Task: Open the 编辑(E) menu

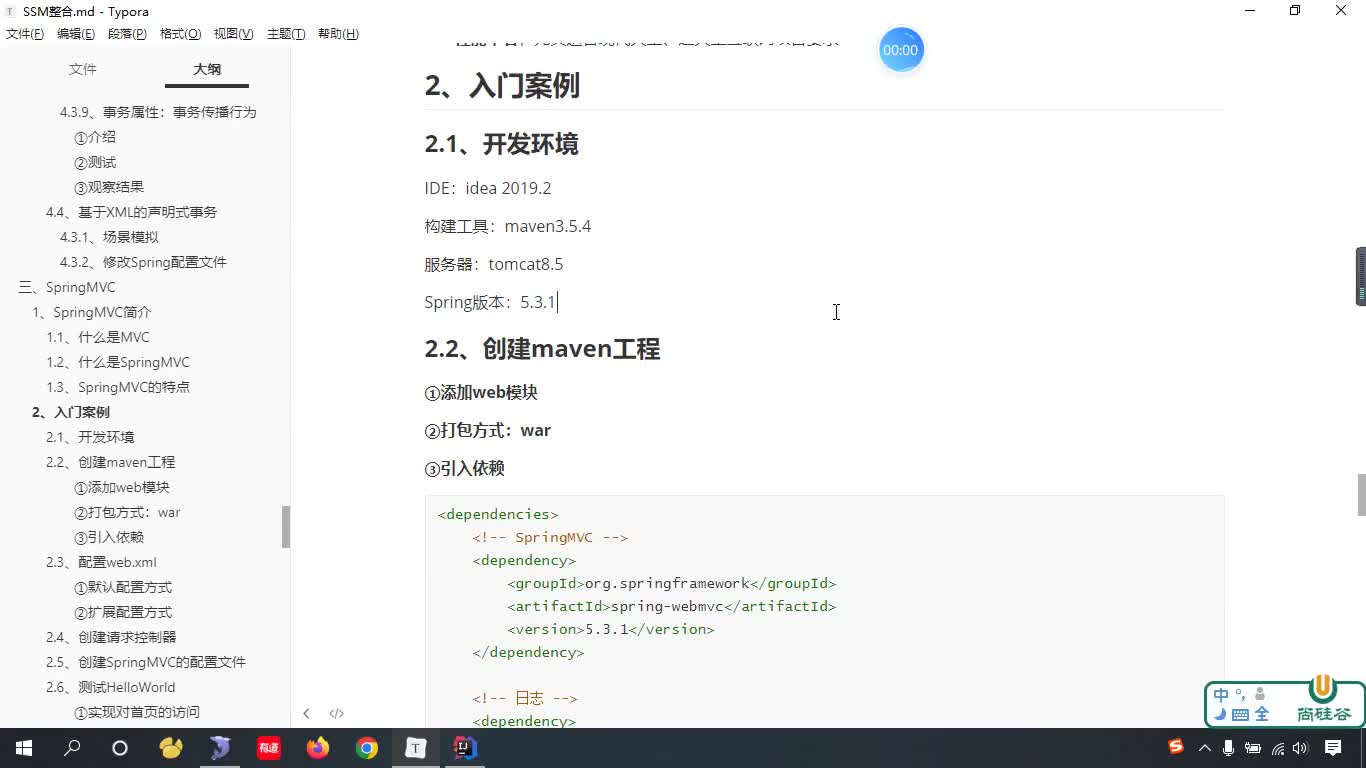Action: pos(76,34)
